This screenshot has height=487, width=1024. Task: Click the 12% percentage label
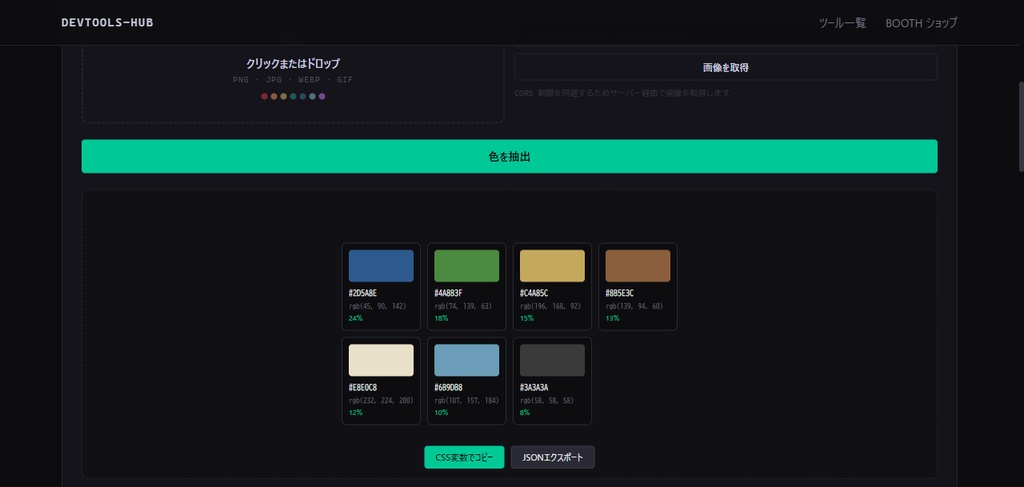pos(355,413)
